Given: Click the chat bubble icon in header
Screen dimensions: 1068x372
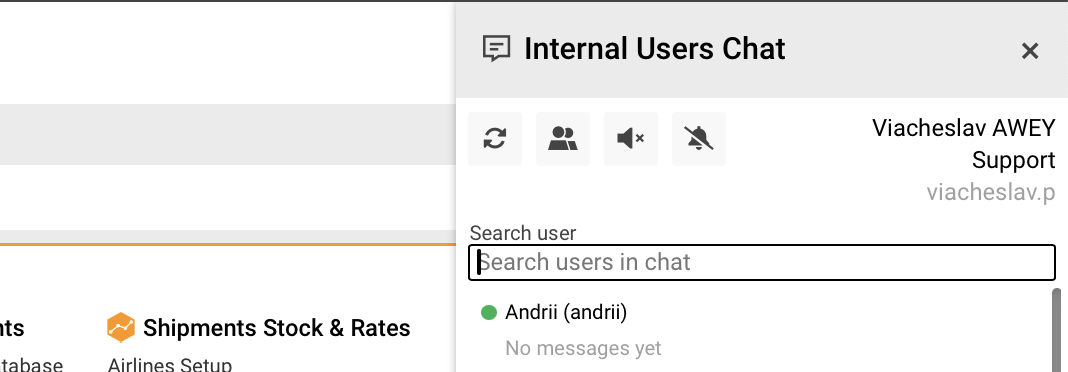Looking at the screenshot, I should point(497,49).
